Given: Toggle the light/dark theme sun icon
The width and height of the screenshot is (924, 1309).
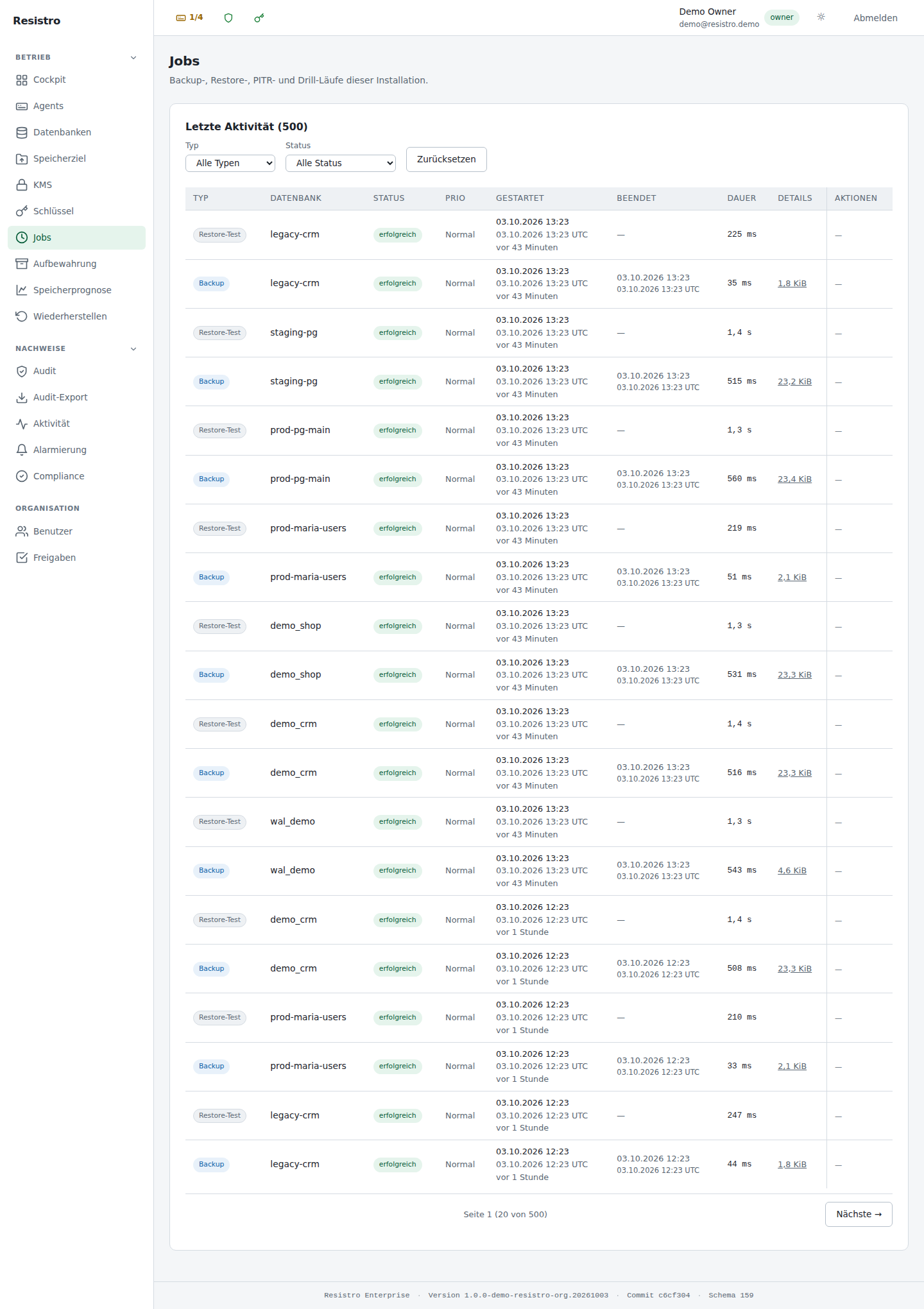Looking at the screenshot, I should tap(821, 17).
